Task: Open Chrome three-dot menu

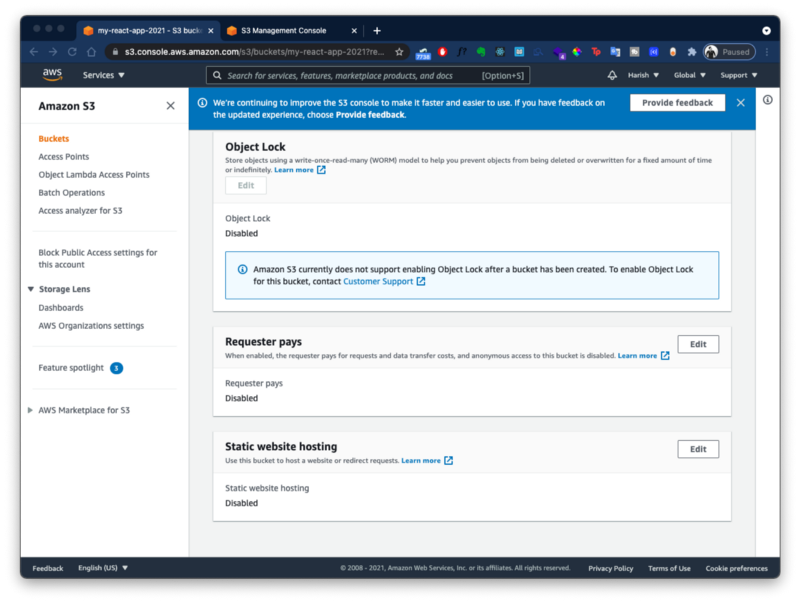Action: 766,52
